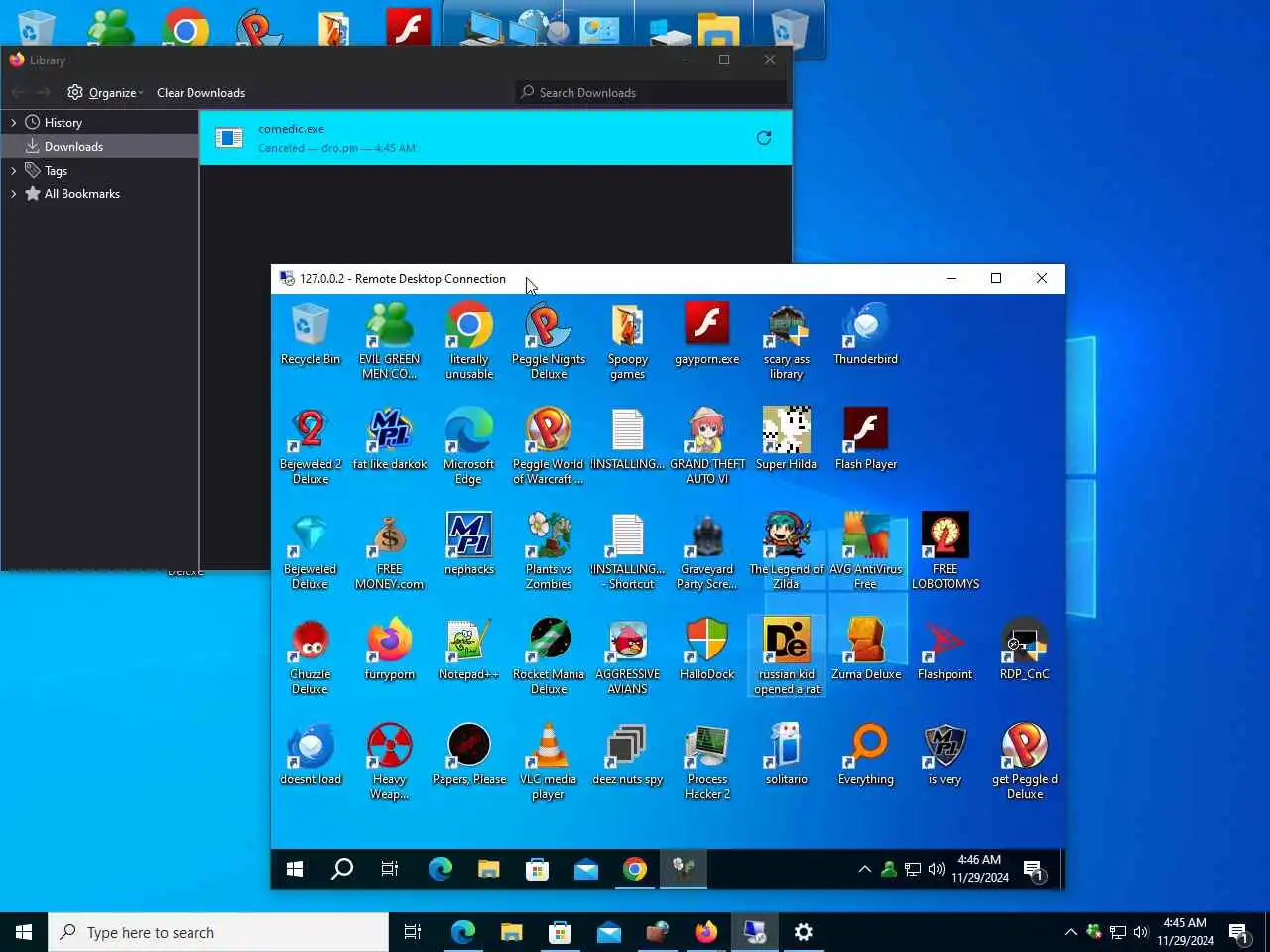Open the 'scary ass library' shortcut

click(786, 341)
